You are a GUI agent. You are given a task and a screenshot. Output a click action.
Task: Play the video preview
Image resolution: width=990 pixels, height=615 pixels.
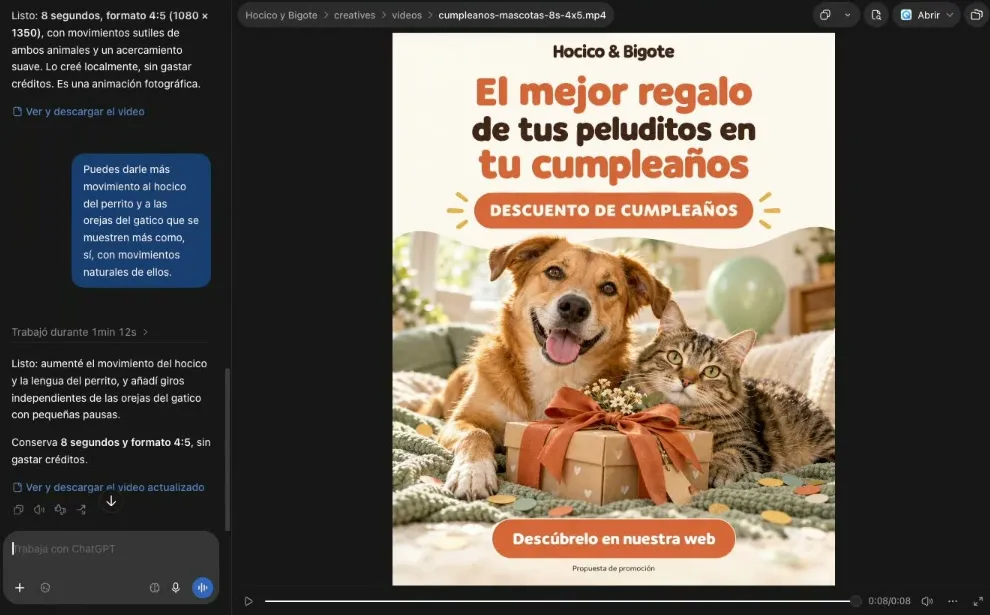point(249,601)
